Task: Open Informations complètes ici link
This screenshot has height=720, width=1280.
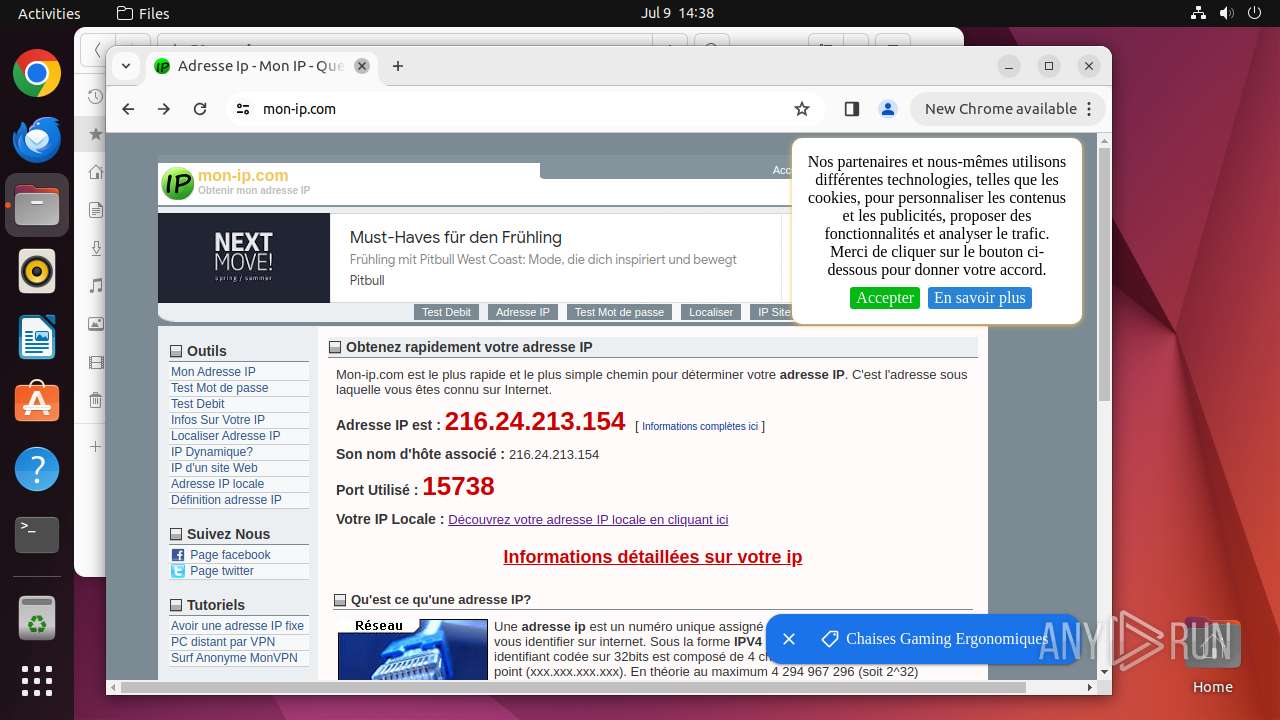Action: coord(700,426)
